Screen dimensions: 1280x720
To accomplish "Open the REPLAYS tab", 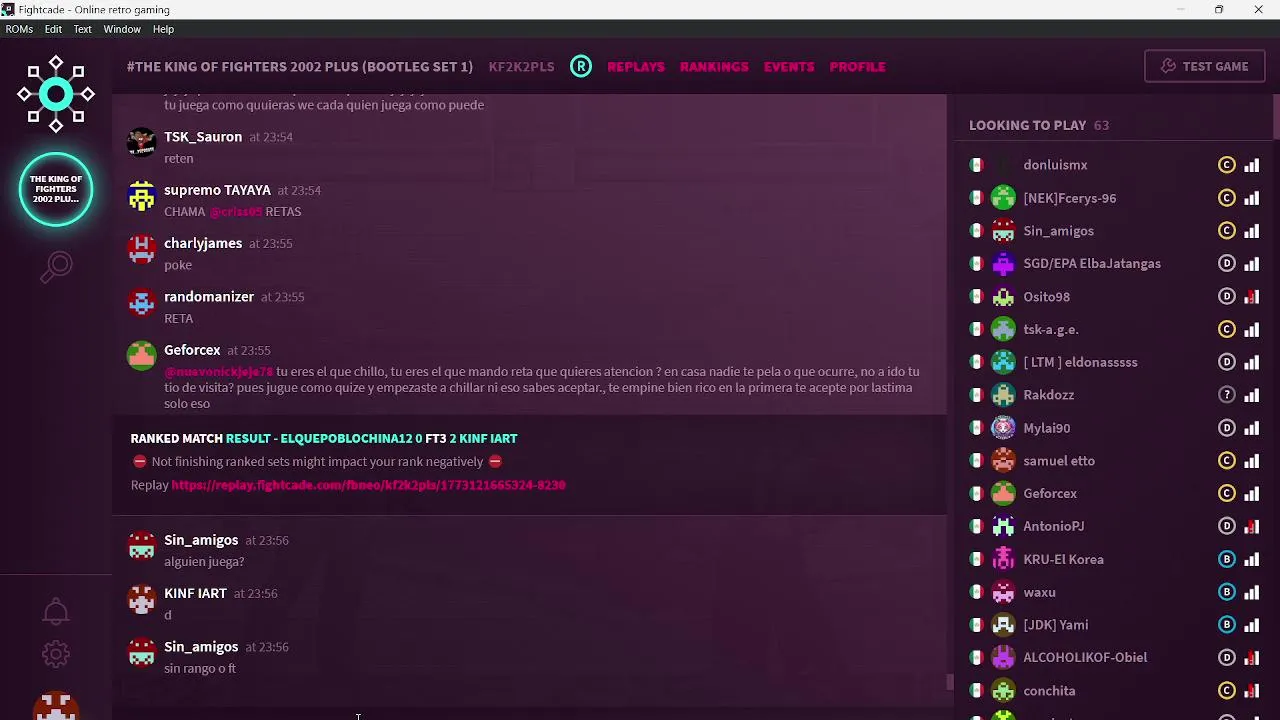I will point(636,66).
